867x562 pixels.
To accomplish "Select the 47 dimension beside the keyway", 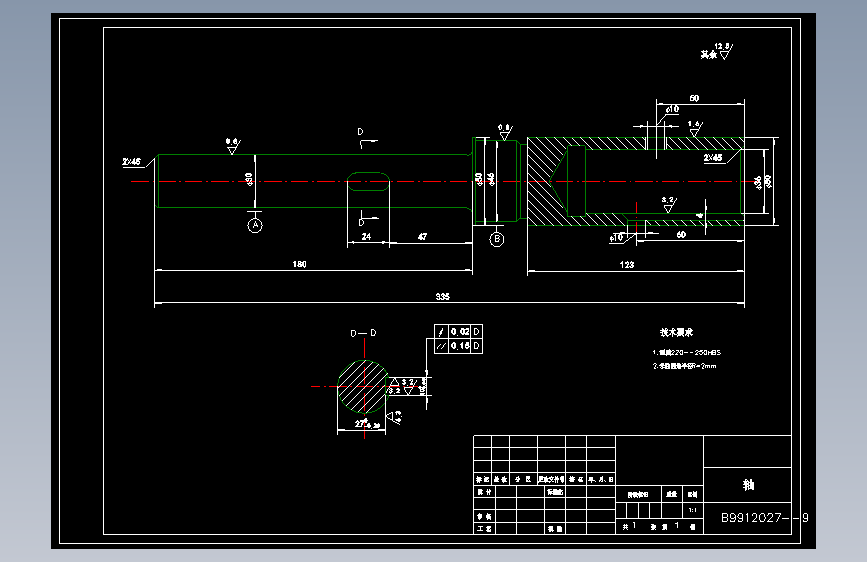I will pyautogui.click(x=422, y=237).
